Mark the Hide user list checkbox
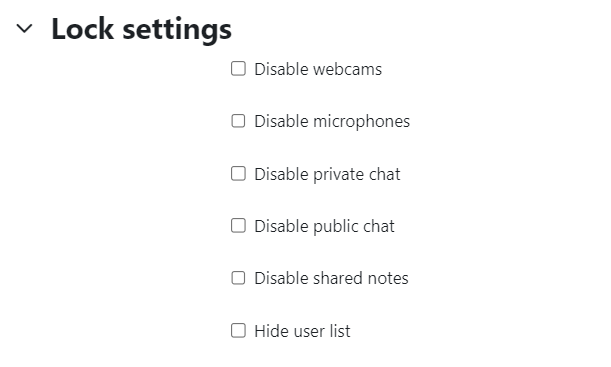Viewport: 611px width, 367px height. 238,331
